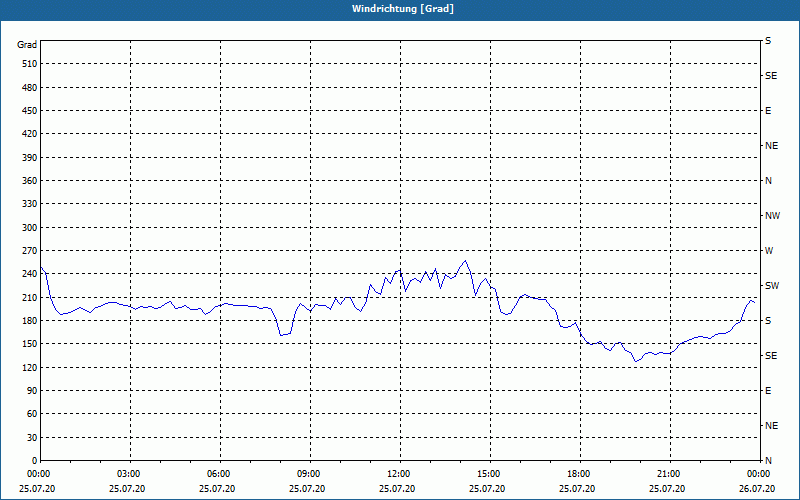The width and height of the screenshot is (800, 500).
Task: Click the 30 degree axis label
Action: pyautogui.click(x=32, y=437)
